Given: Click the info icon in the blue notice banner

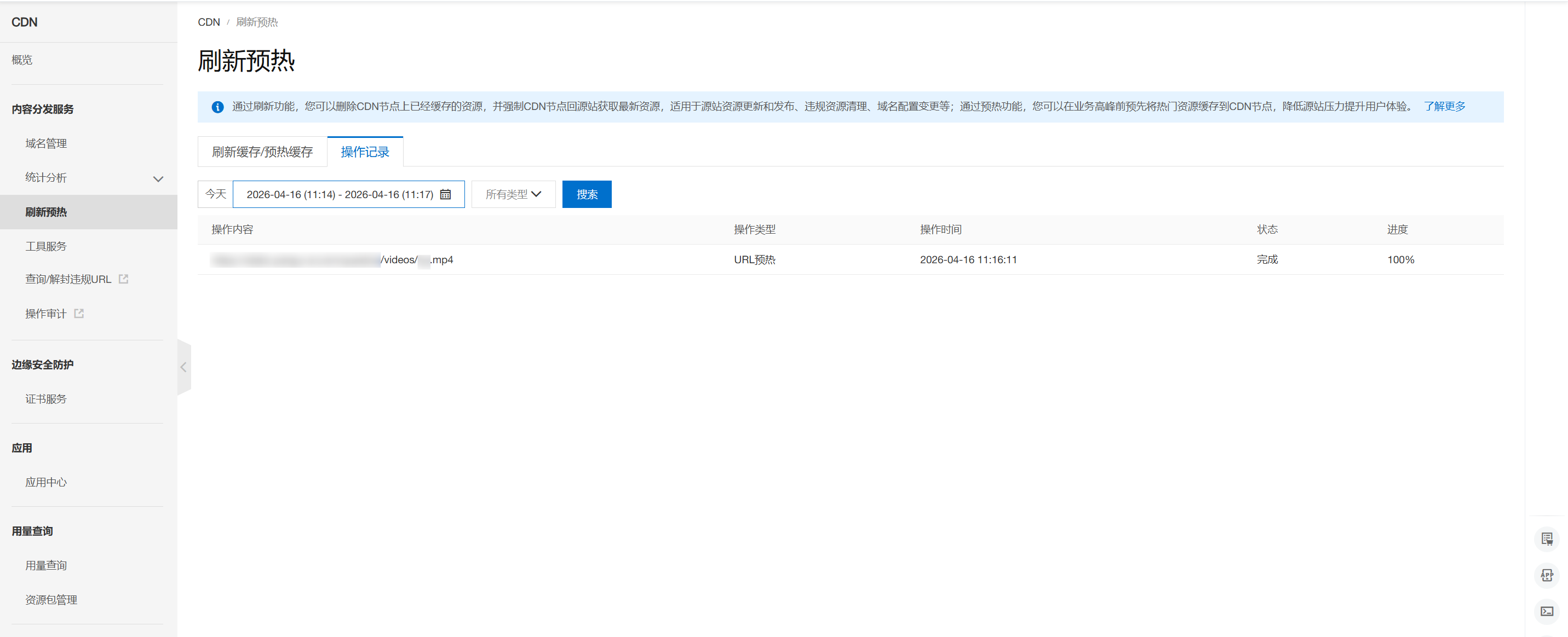Looking at the screenshot, I should 217,107.
